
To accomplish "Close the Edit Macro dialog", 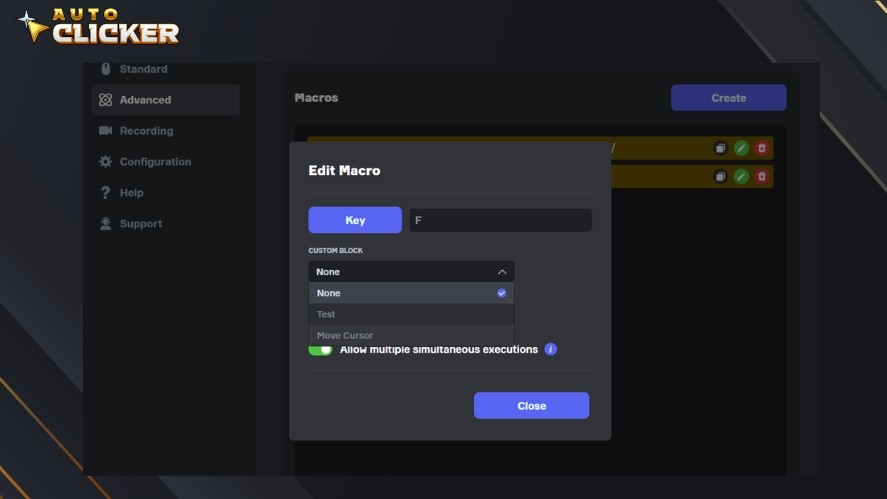I will (531, 406).
